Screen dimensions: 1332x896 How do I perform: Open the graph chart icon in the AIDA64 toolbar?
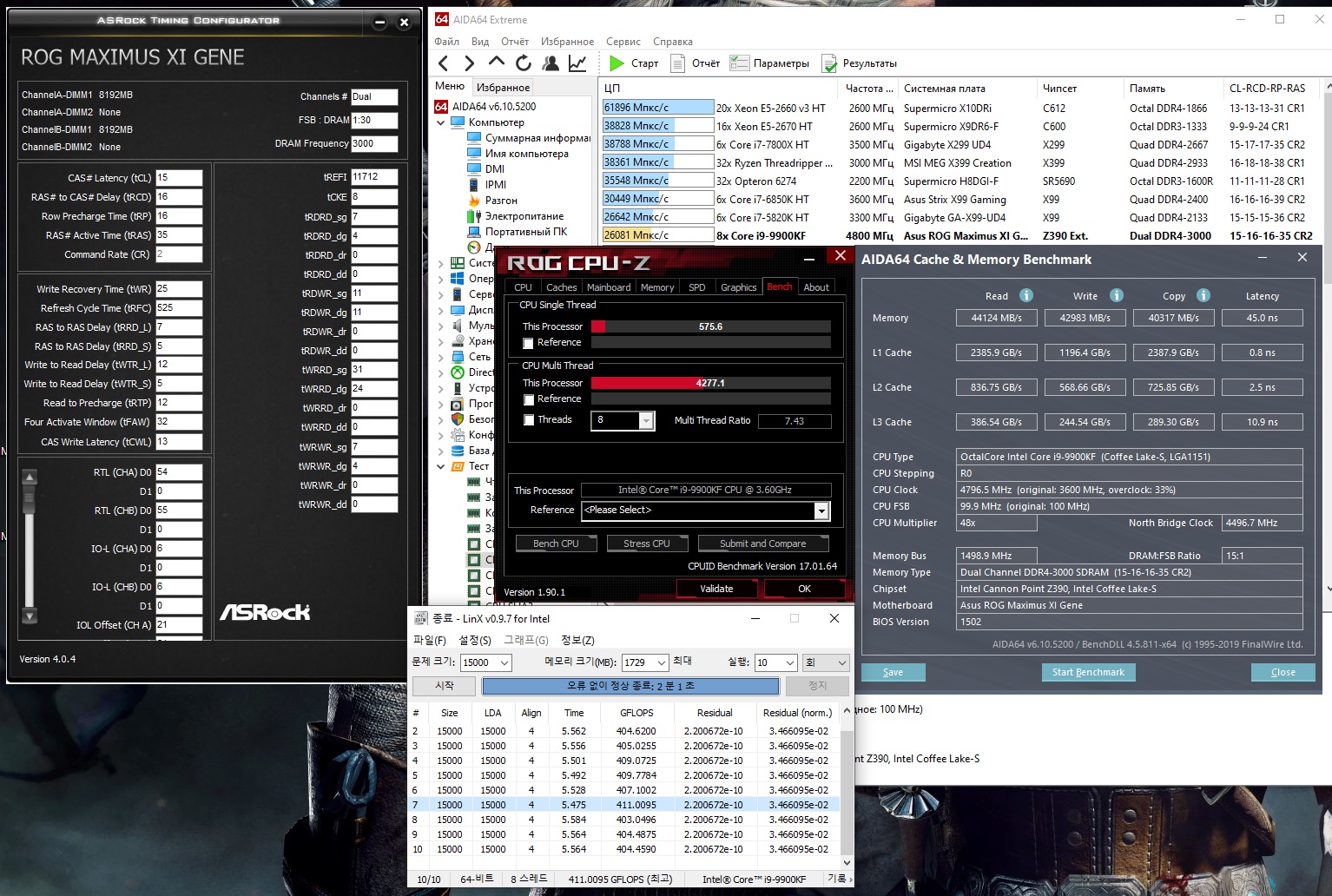point(577,63)
